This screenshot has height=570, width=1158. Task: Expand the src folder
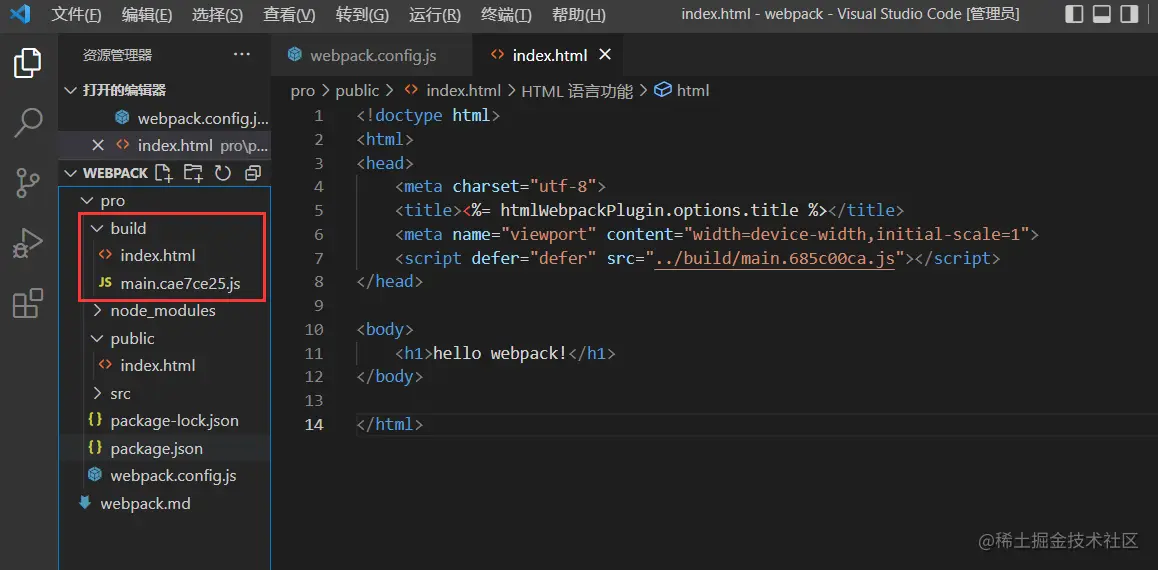pos(96,394)
